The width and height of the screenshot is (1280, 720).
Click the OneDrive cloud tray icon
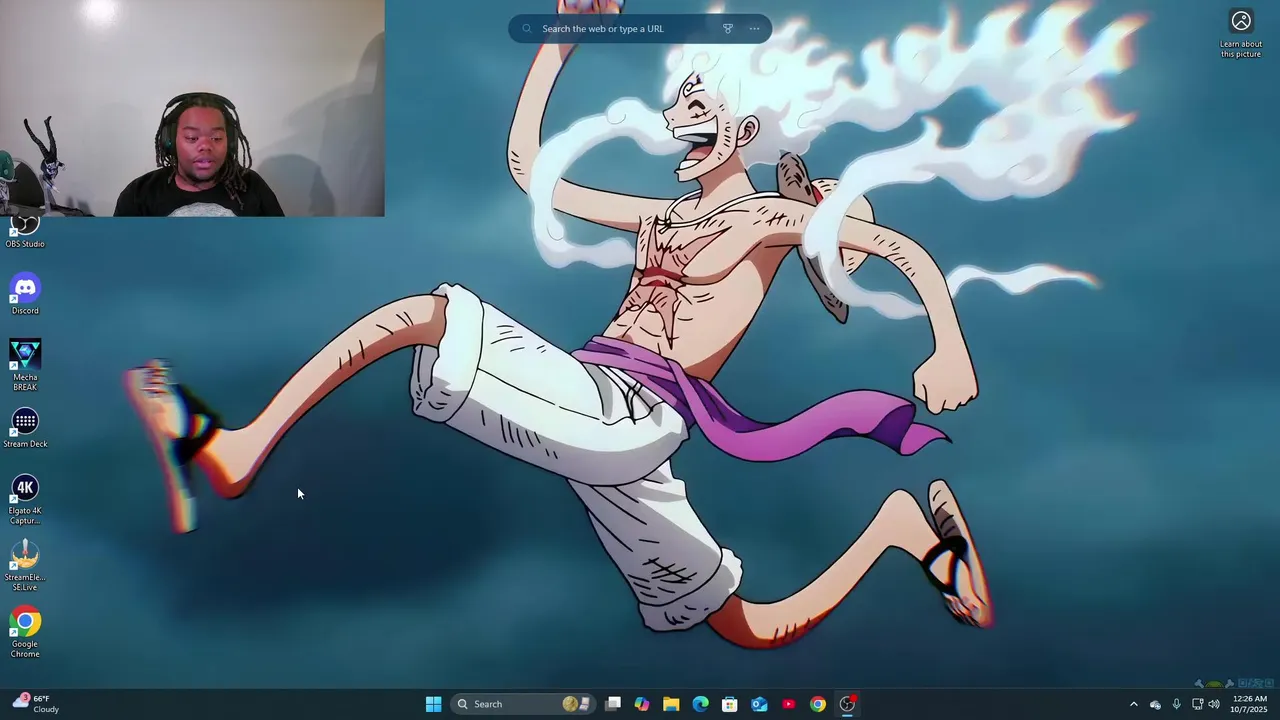(x=1155, y=704)
